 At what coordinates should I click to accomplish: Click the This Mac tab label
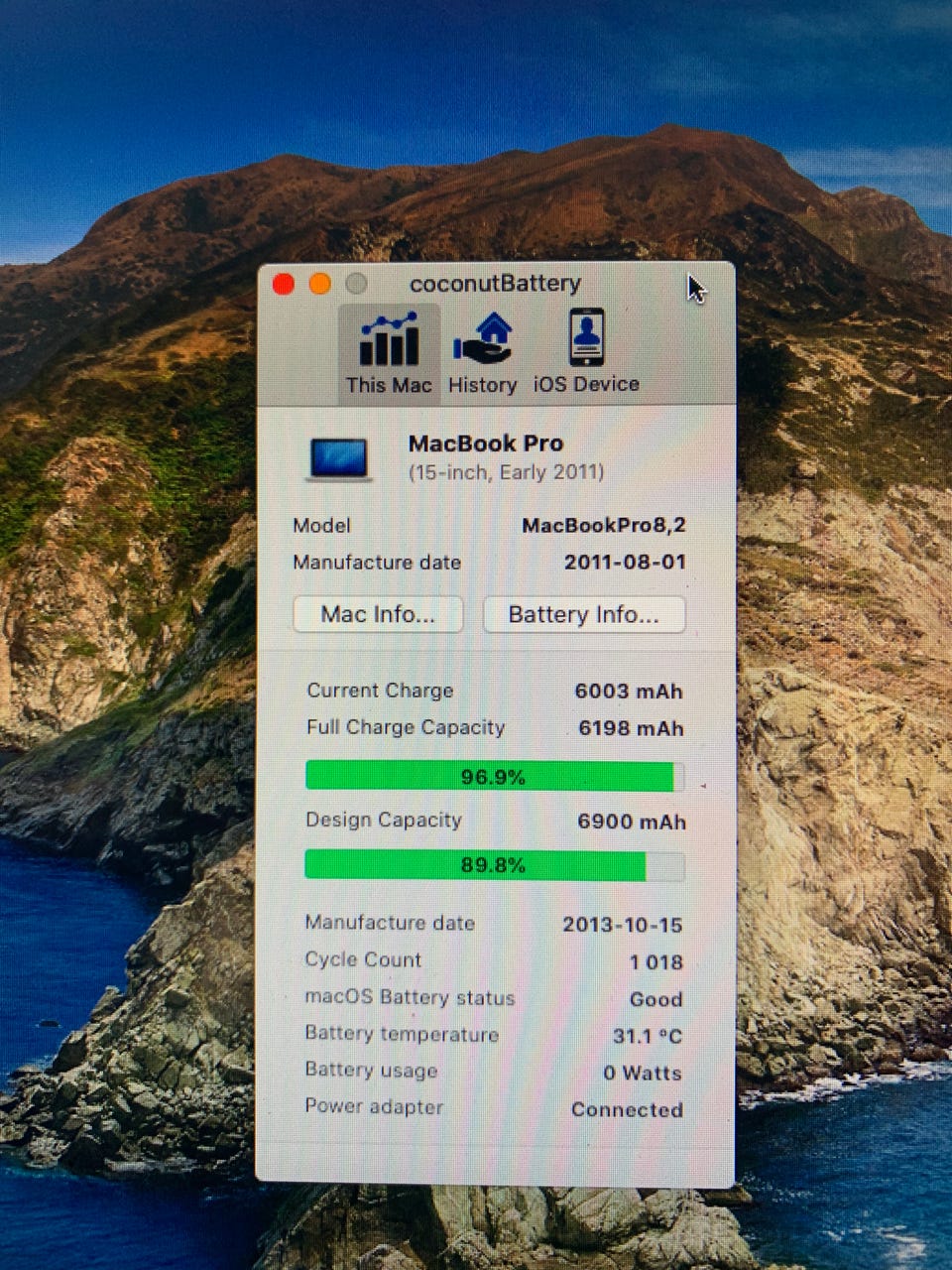tap(389, 385)
